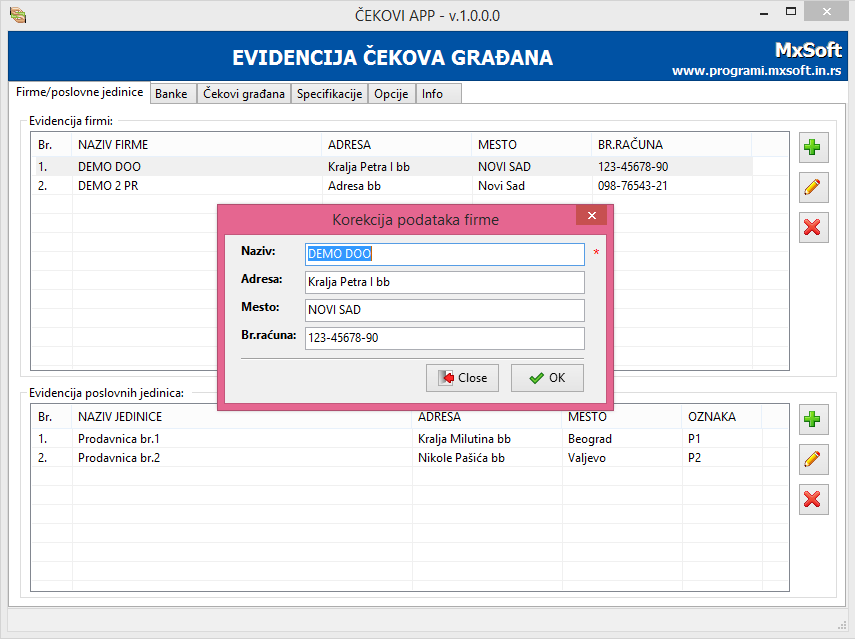Click the Mesto input field
Viewport: 855px width, 639px height.
[x=444, y=310]
